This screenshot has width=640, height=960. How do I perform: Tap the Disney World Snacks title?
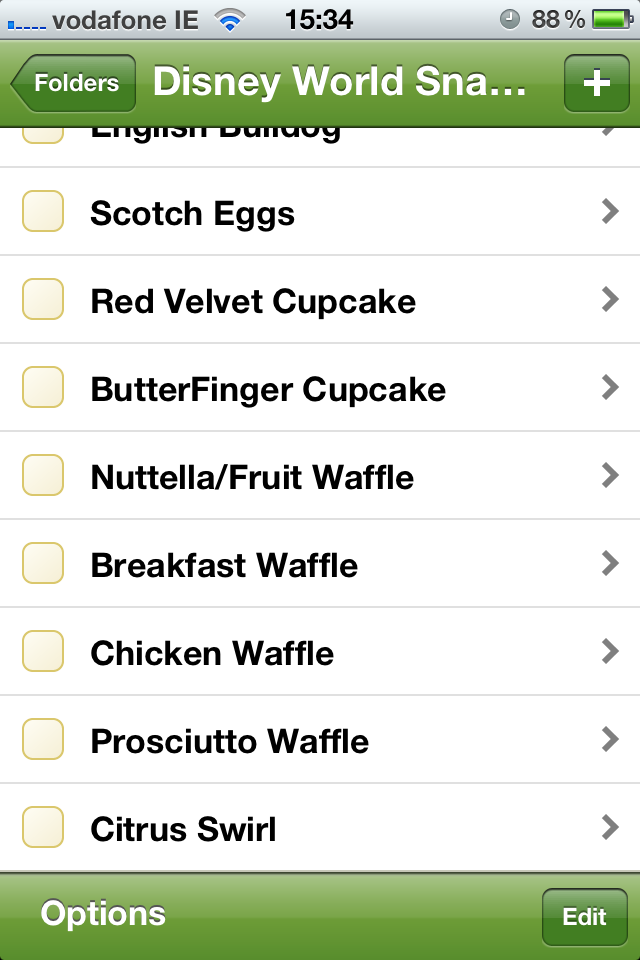[339, 83]
